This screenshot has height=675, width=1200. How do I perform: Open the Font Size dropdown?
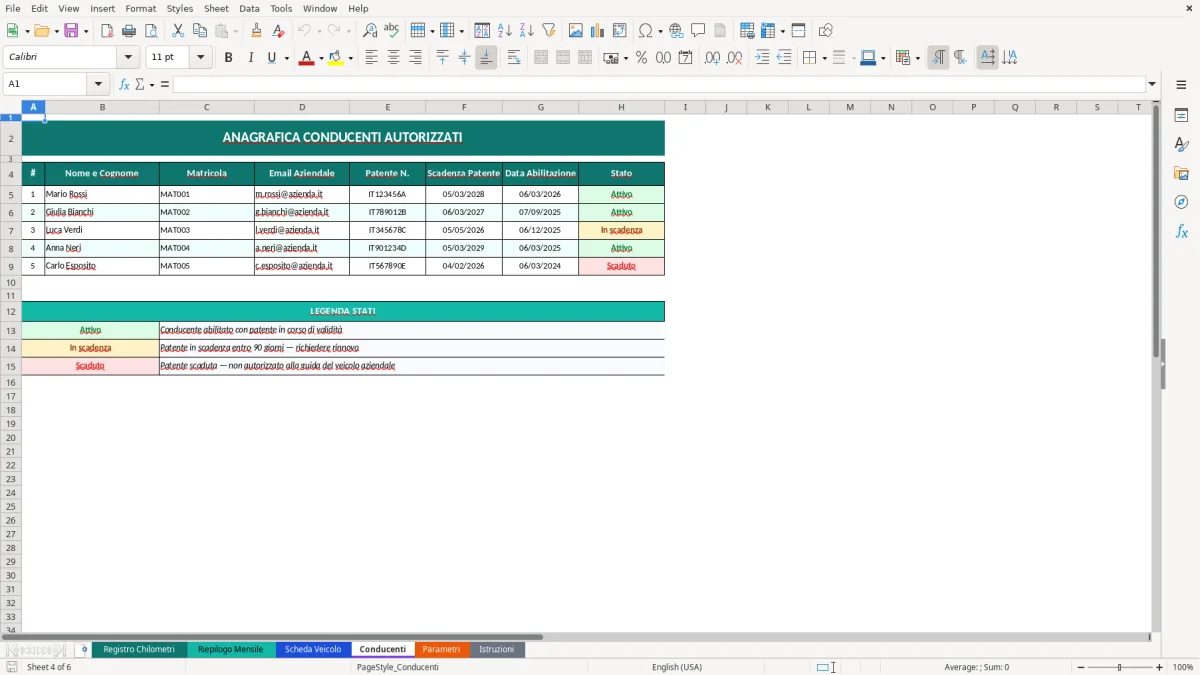pos(201,58)
